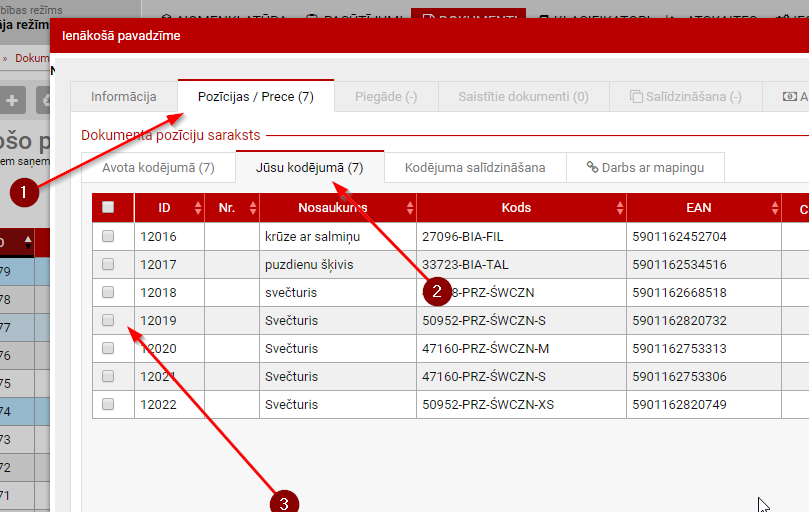This screenshot has width=809, height=512.
Task: Check the box for row ID 12016
Action: 108,236
